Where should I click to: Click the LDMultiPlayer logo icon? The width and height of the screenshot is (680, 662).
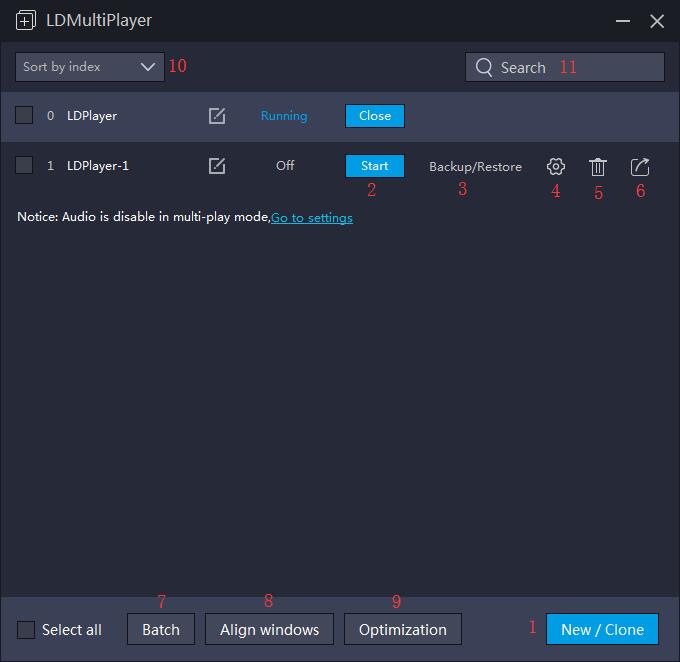26,20
